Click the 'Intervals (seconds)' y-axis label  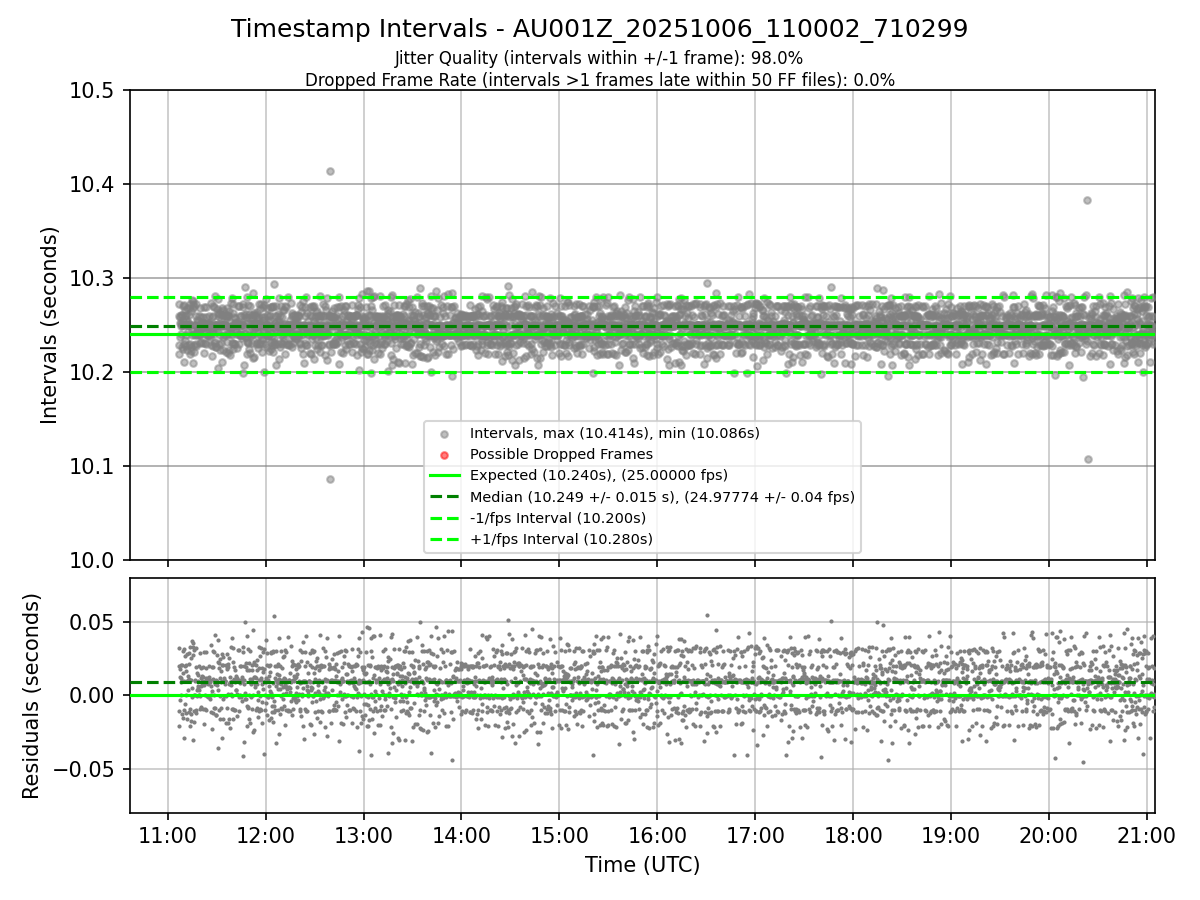(50, 325)
